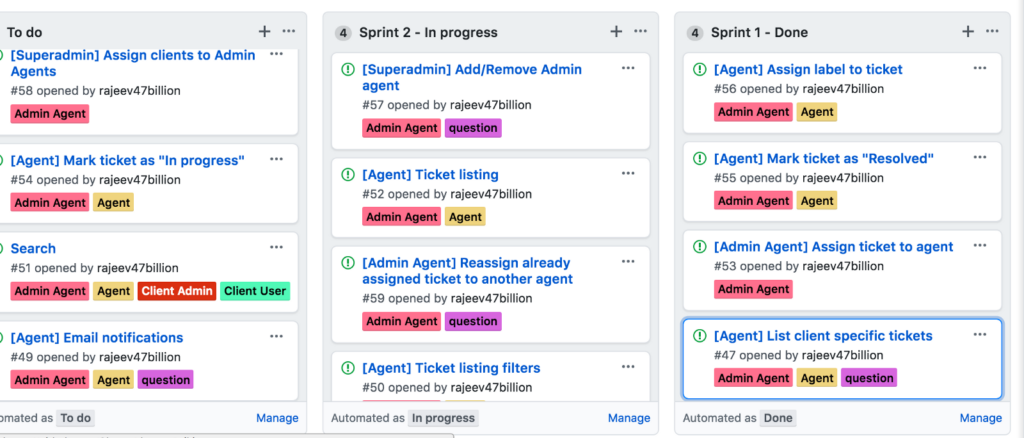This screenshot has width=1024, height=438.
Task: Open card menu for Assign label to ticket
Action: (980, 68)
